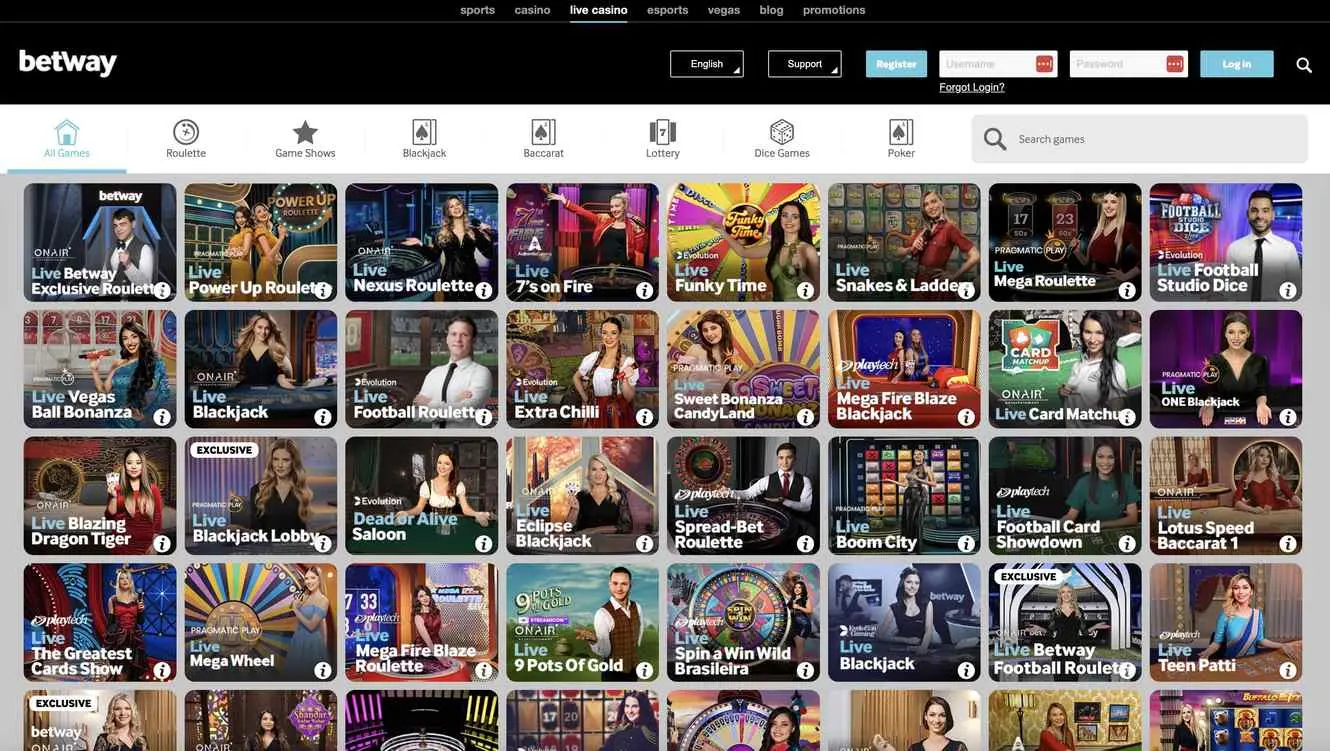1330x751 pixels.
Task: Expand the Support dropdown
Action: point(804,62)
